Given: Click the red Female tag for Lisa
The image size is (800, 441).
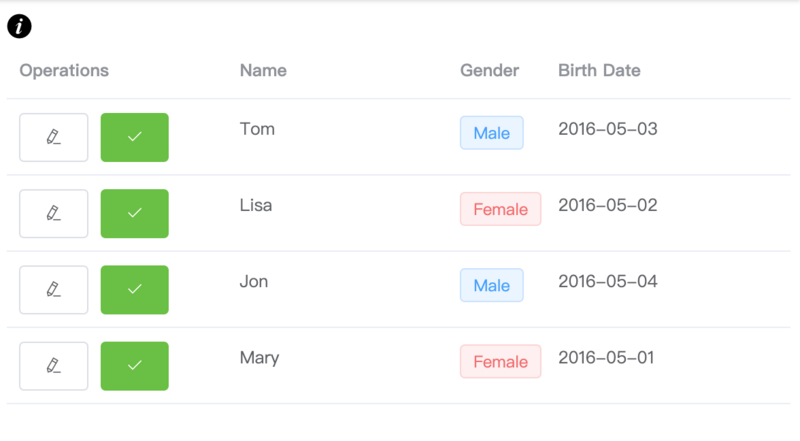Looking at the screenshot, I should point(500,209).
